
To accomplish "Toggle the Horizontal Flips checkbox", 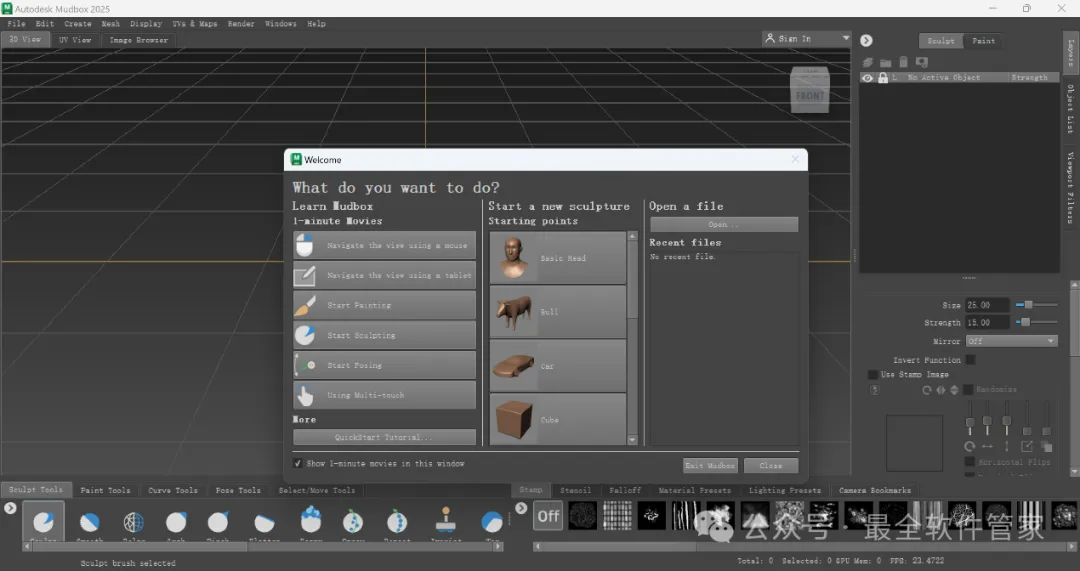I will tap(970, 462).
